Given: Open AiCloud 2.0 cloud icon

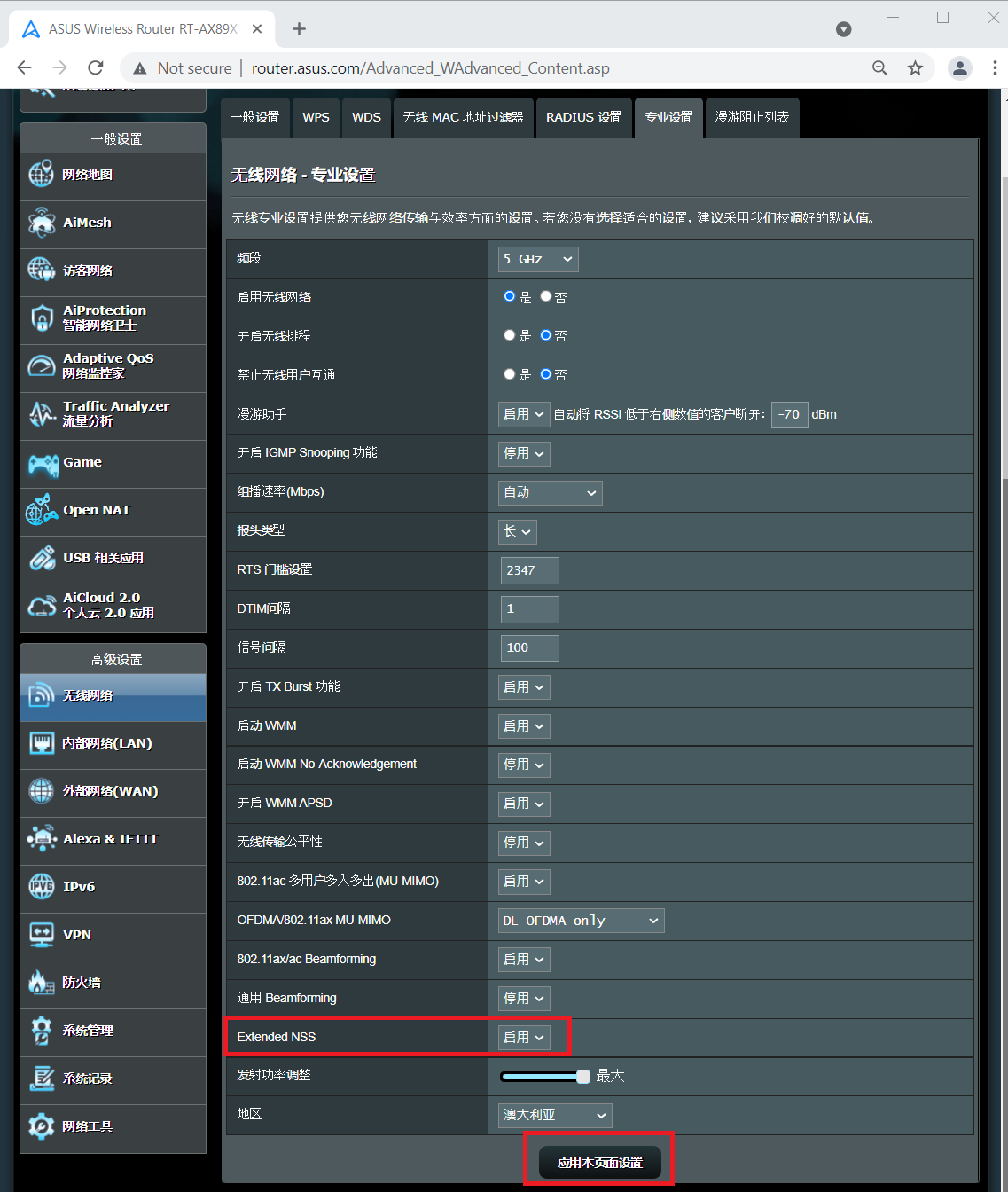Looking at the screenshot, I should pos(41,606).
